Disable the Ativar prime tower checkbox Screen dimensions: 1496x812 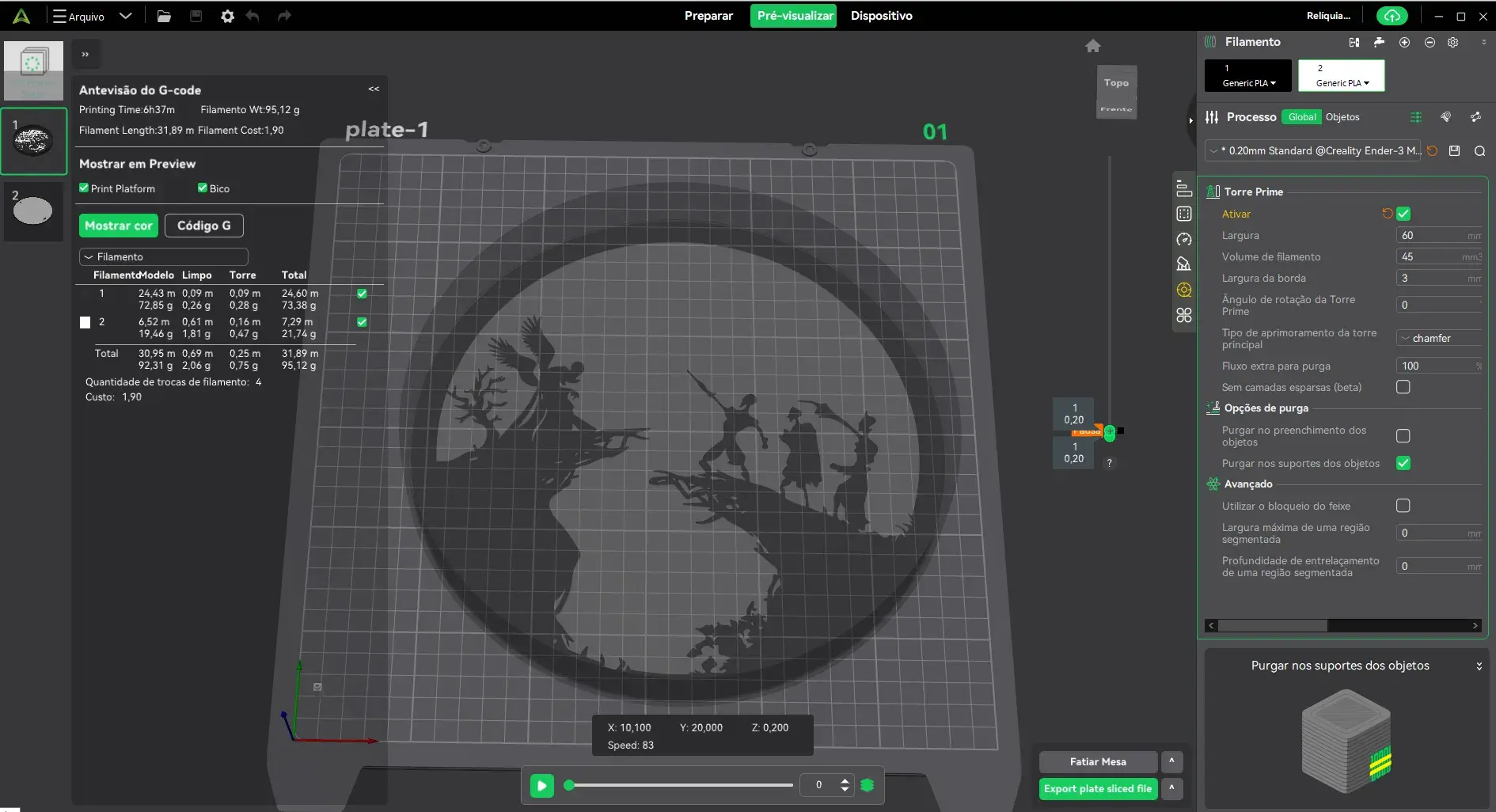click(x=1403, y=214)
